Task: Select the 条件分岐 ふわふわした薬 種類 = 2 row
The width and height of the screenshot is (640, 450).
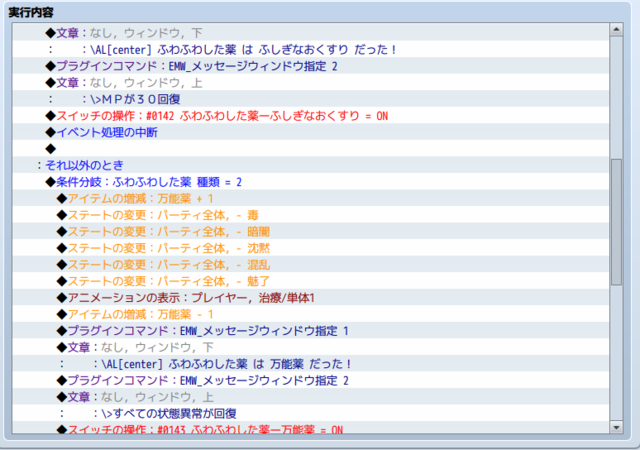Action: click(x=311, y=182)
